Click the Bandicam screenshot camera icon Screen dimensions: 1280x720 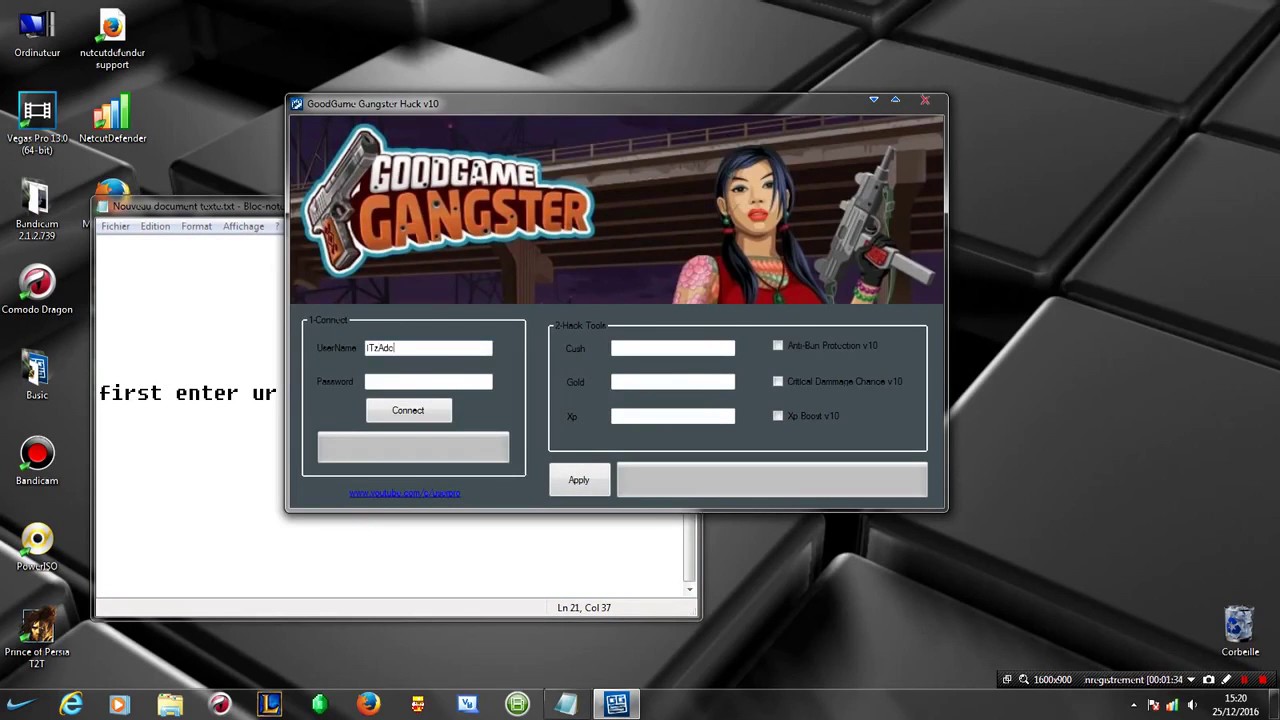click(x=1208, y=680)
